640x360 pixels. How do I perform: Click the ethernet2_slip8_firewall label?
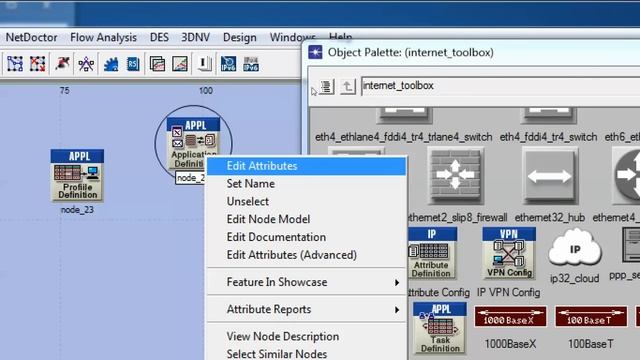[457, 218]
